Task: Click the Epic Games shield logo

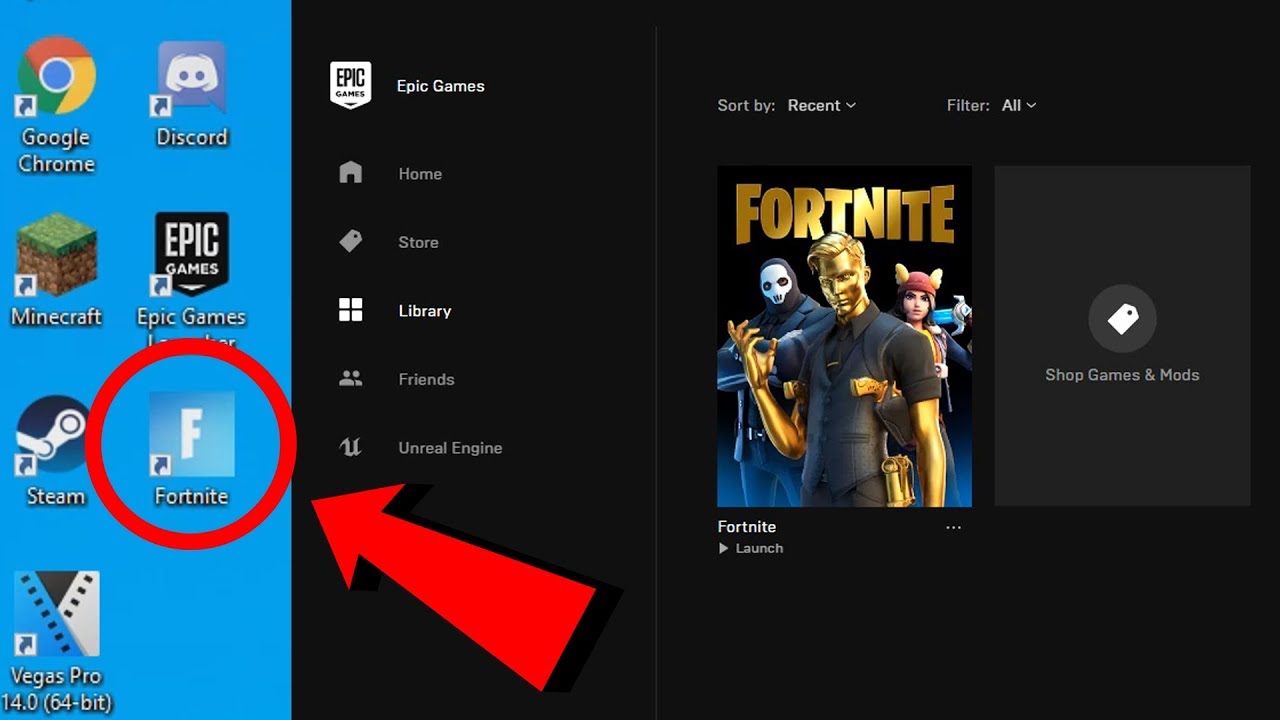Action: [x=350, y=86]
